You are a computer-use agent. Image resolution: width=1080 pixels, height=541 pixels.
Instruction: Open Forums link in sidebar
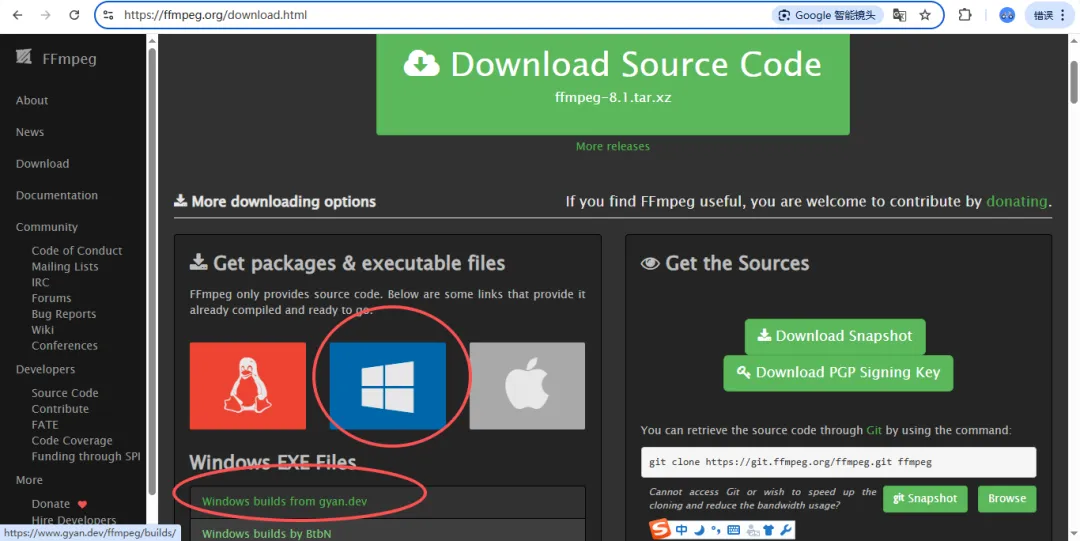(51, 298)
